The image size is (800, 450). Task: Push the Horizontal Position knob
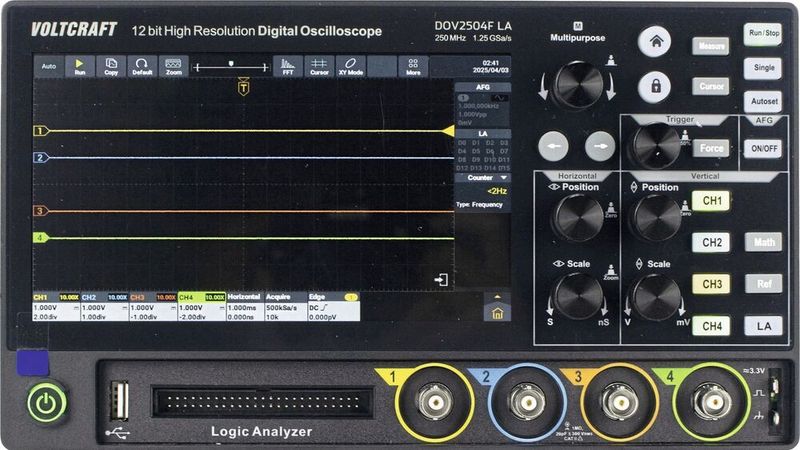click(578, 218)
